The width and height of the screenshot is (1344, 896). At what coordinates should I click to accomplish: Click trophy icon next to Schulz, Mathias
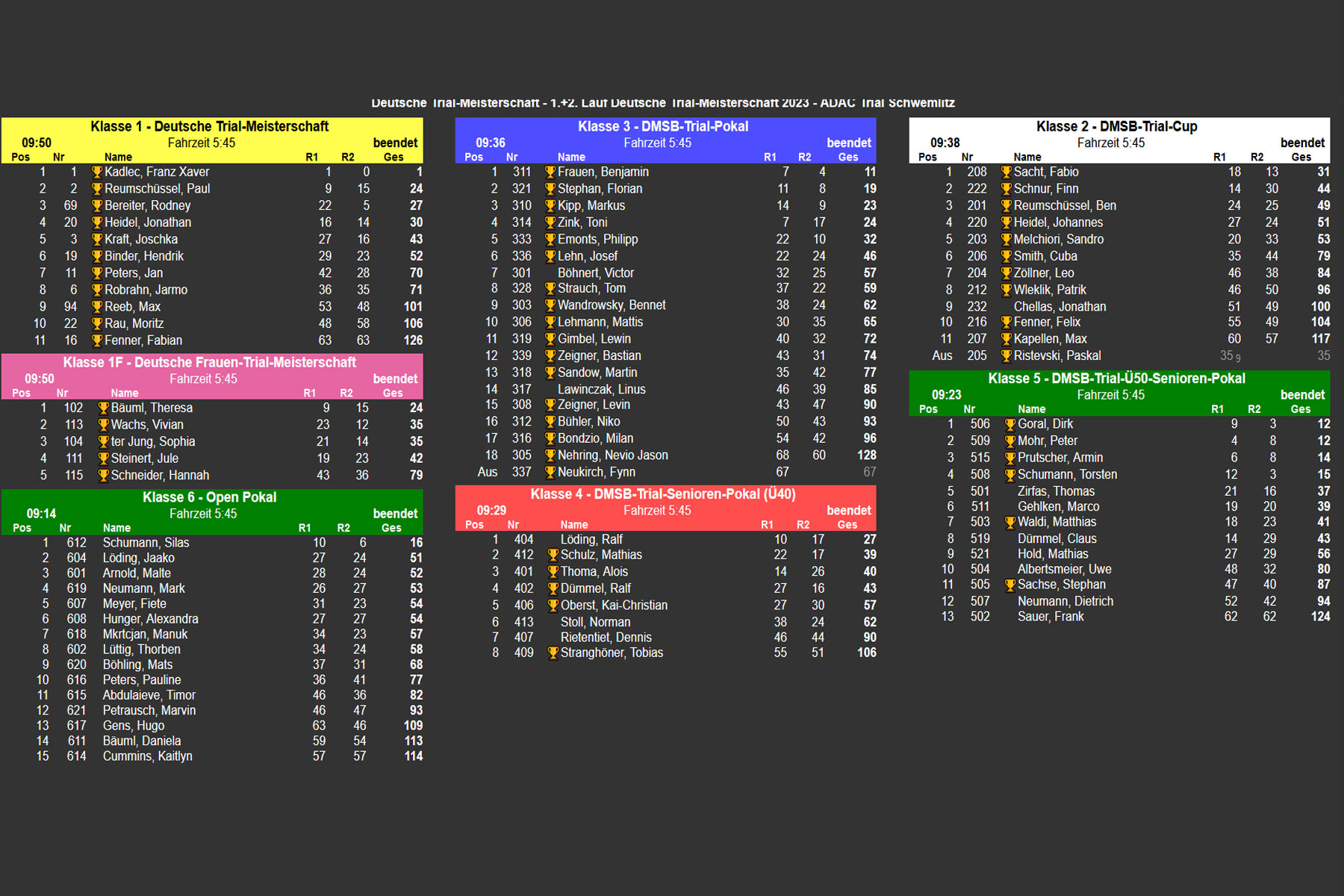553,556
